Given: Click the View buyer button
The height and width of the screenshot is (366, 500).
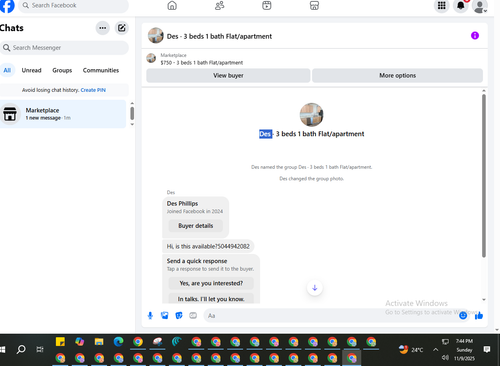Looking at the screenshot, I should coord(228,75).
